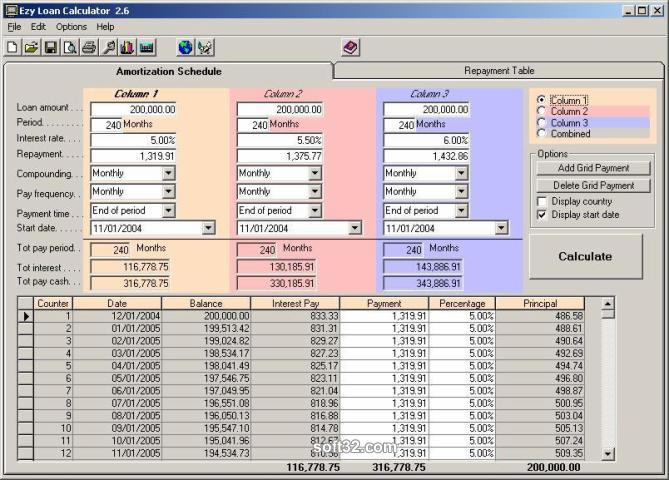
Task: Click Add Grid Payment button
Action: click(x=593, y=168)
